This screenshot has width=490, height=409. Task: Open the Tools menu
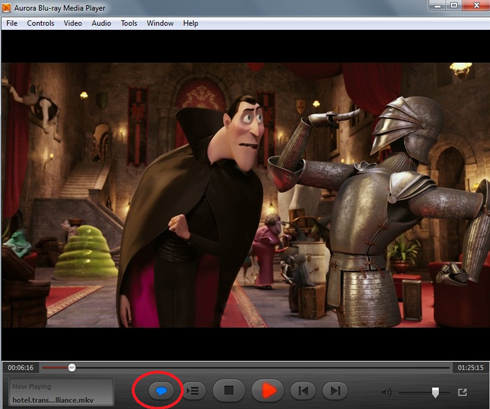pyautogui.click(x=129, y=23)
